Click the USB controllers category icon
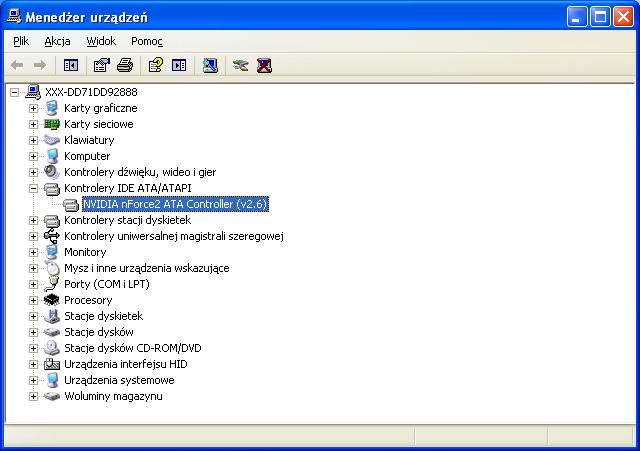640x451 pixels. click(52, 236)
